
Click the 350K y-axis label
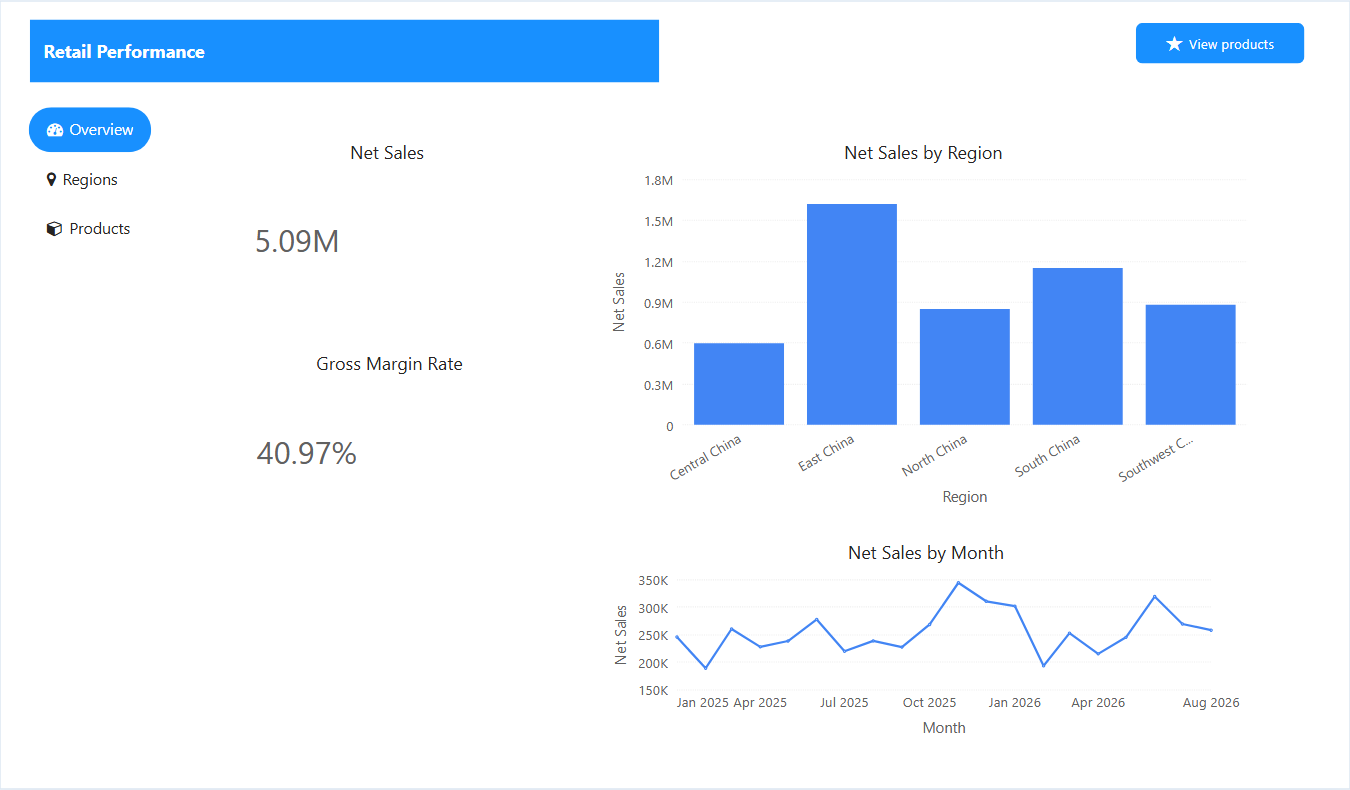(652, 580)
